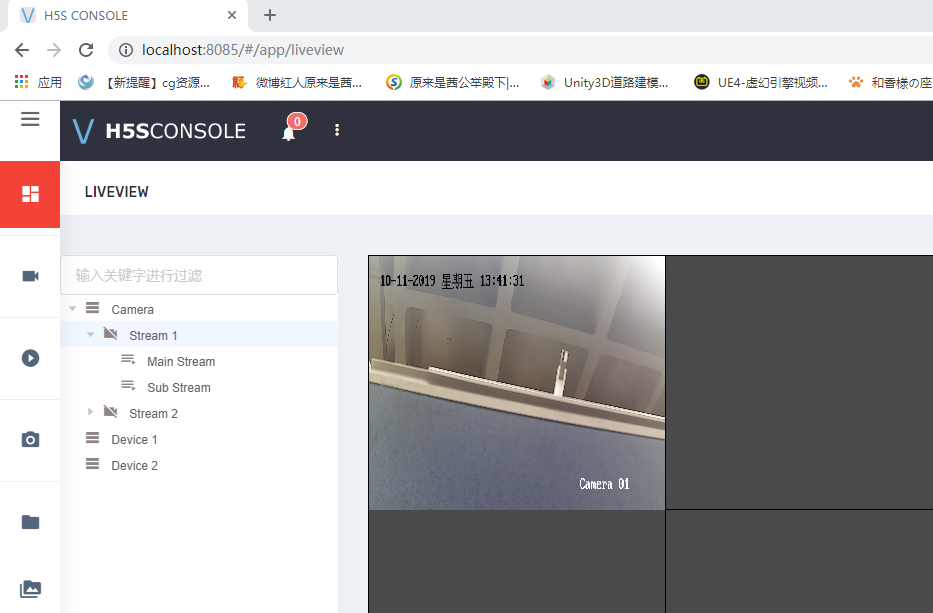Viewport: 933px width, 613px height.
Task: Open the snapshot camera sidebar icon
Action: click(30, 439)
